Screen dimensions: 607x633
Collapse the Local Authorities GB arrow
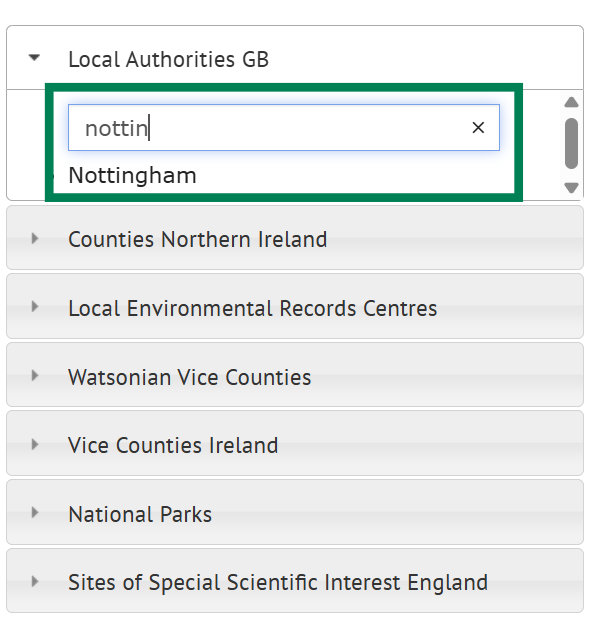click(x=34, y=58)
